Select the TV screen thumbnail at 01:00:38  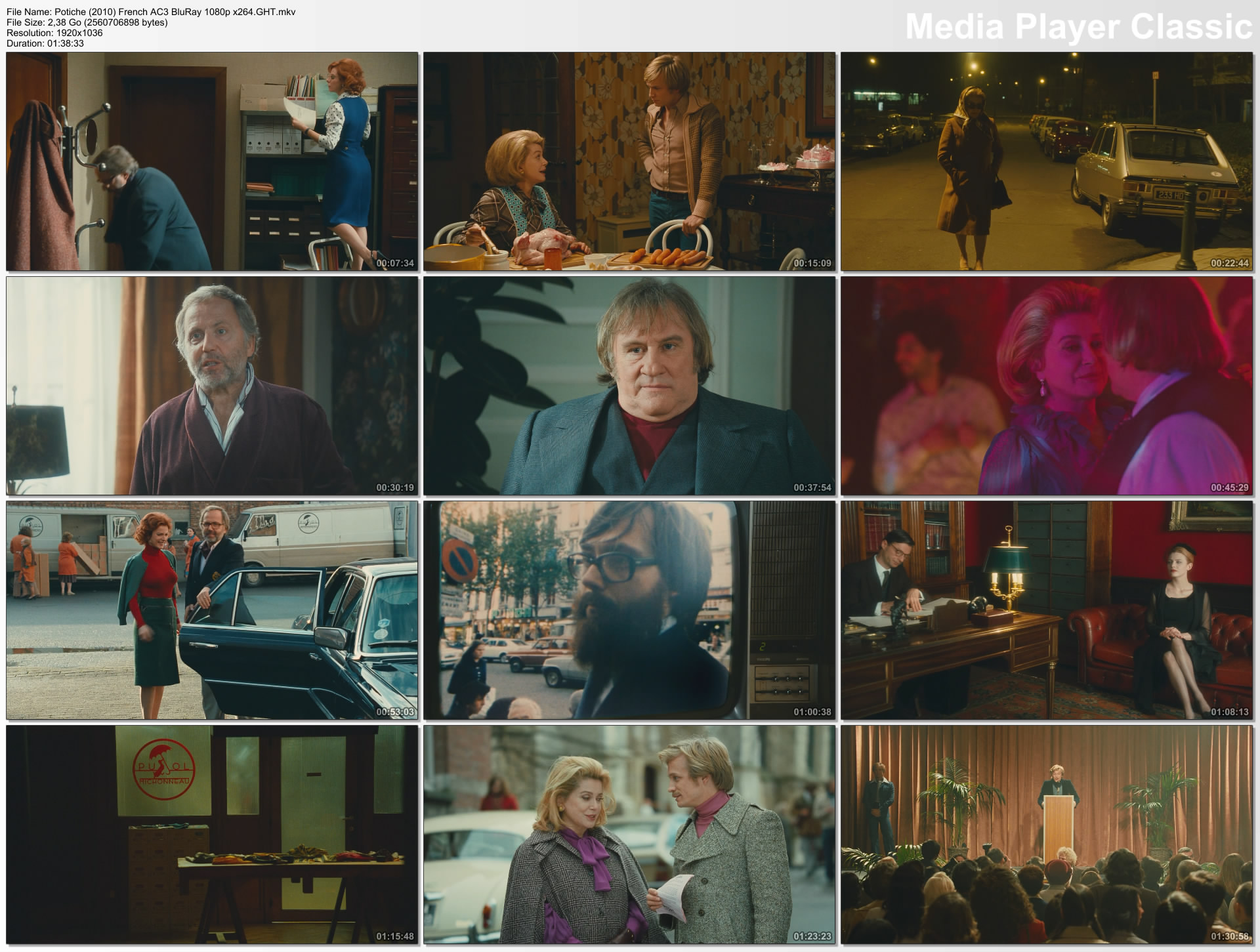click(629, 610)
